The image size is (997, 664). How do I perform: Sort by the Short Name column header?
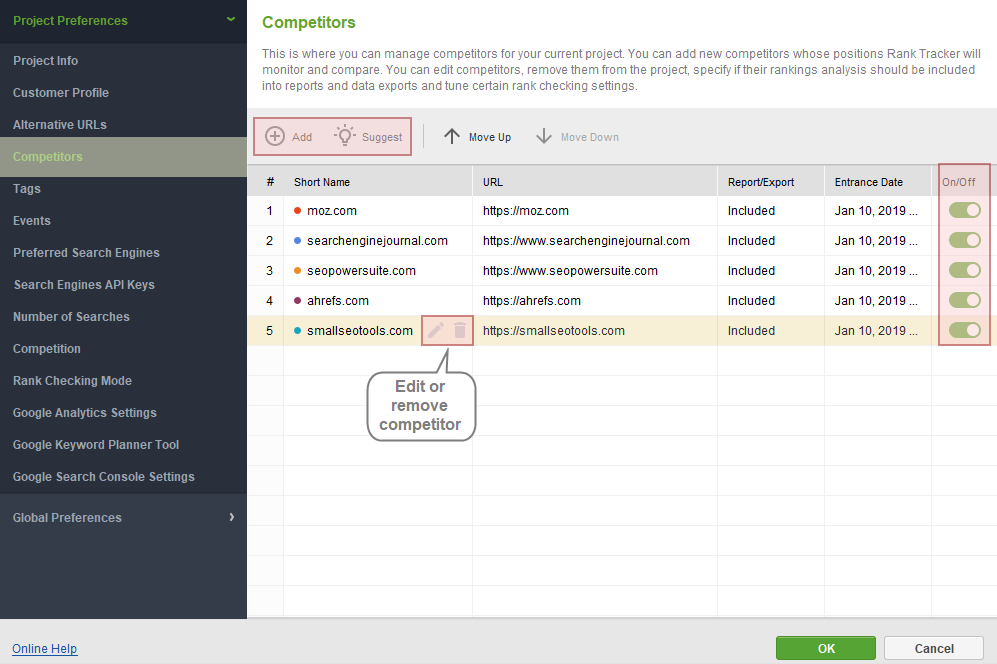(x=378, y=182)
